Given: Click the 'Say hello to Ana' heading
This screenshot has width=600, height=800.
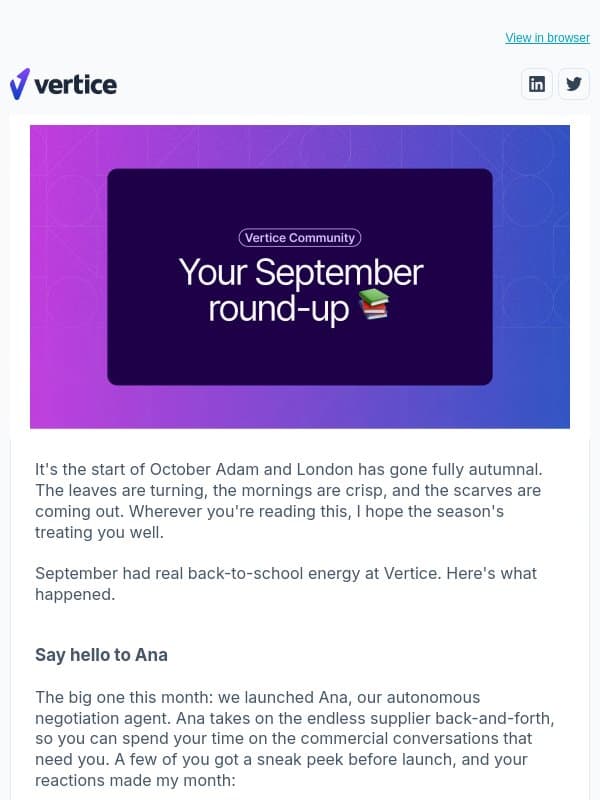Looking at the screenshot, I should (x=101, y=655).
